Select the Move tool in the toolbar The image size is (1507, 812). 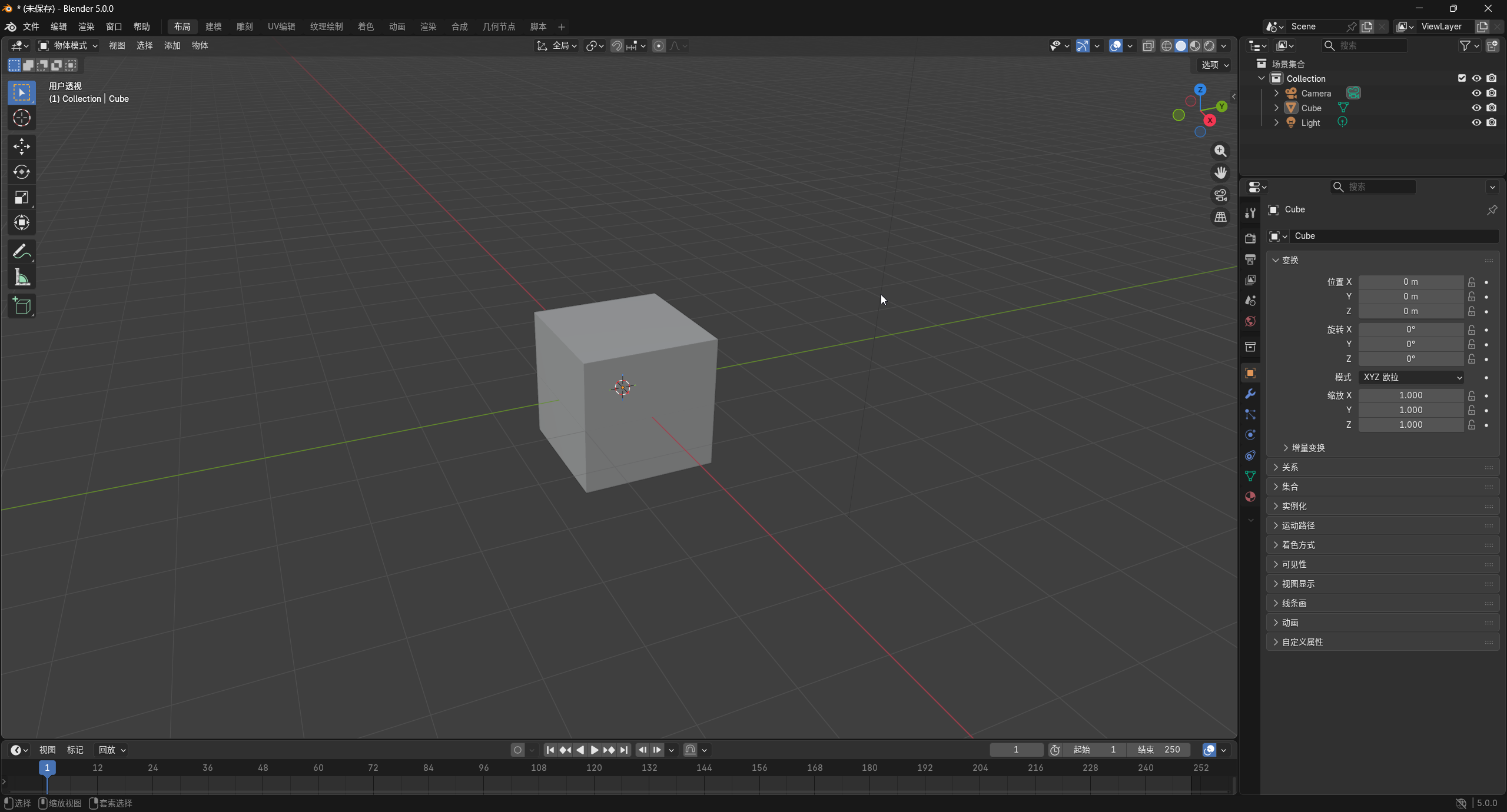click(22, 146)
